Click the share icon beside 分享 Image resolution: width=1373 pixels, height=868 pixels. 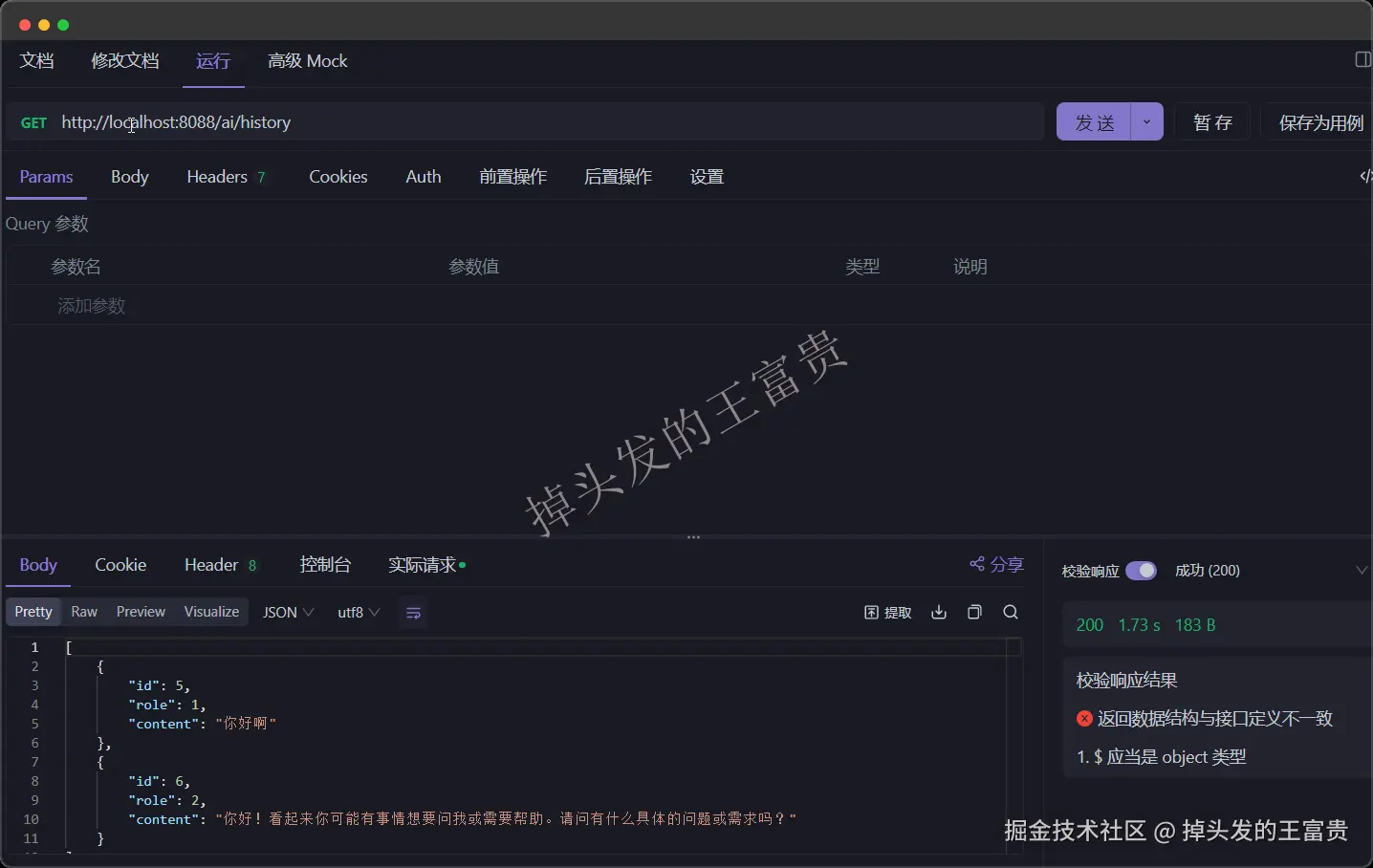click(977, 564)
